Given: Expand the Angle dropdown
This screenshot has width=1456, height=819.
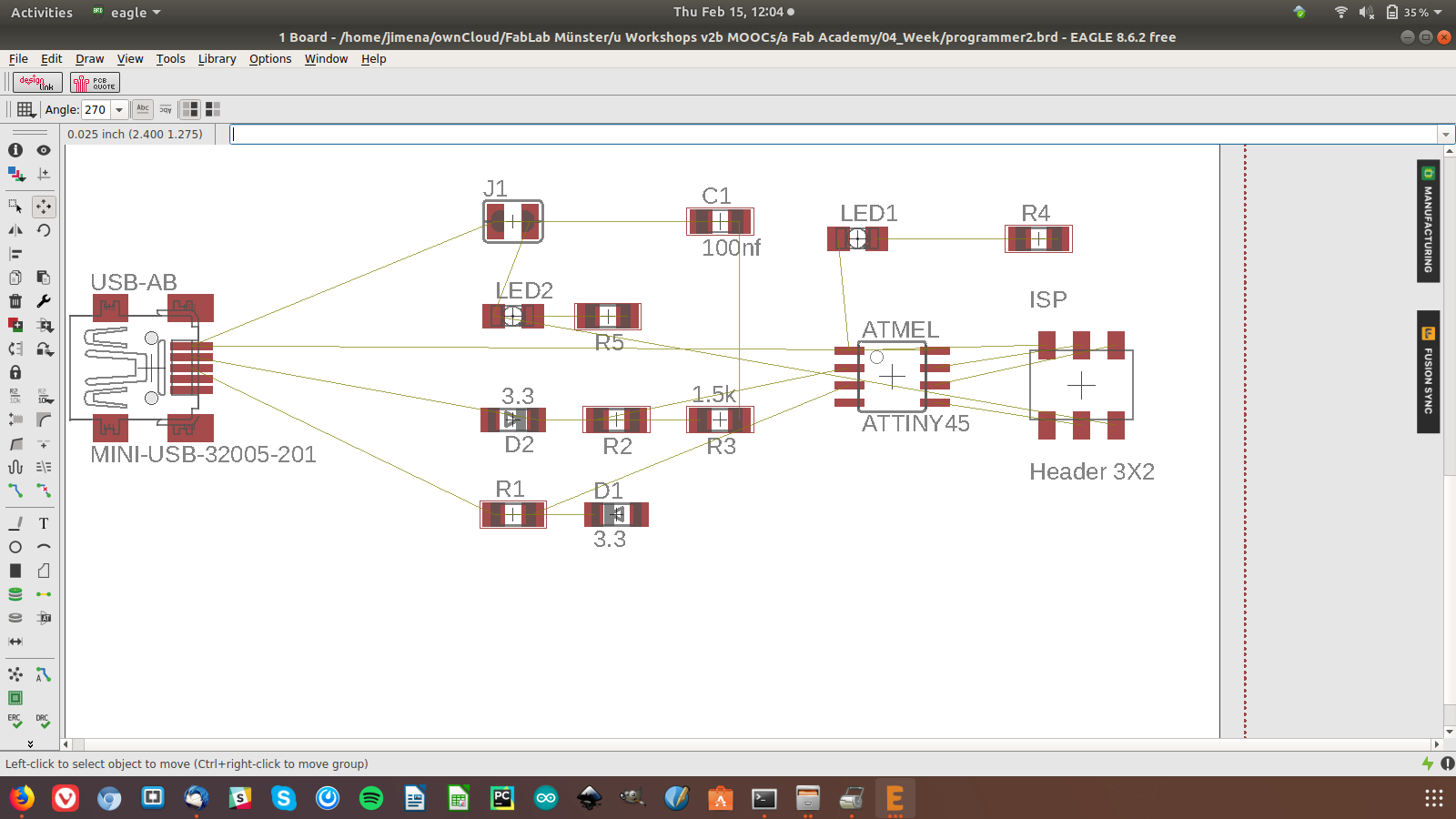Looking at the screenshot, I should (119, 110).
